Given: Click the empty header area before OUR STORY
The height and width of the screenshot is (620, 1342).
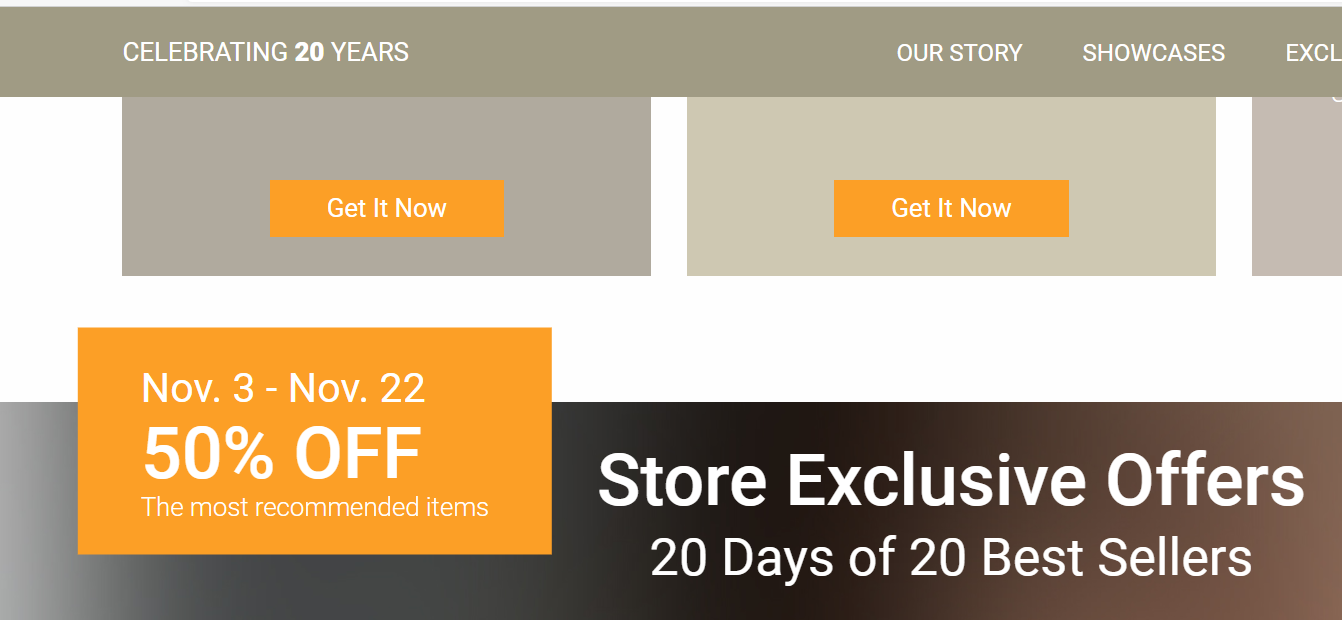Looking at the screenshot, I should [x=650, y=52].
